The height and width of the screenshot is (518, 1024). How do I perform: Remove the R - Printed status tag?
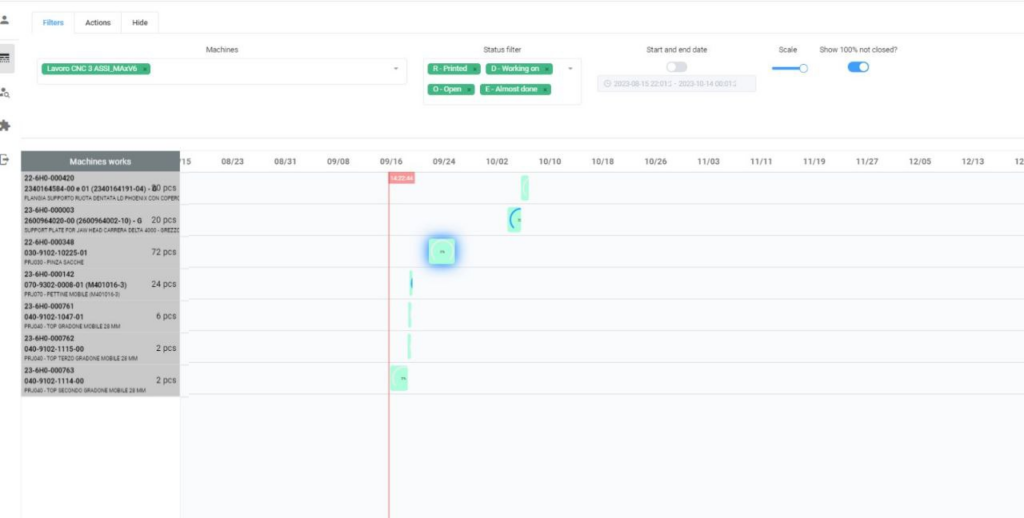click(x=474, y=69)
